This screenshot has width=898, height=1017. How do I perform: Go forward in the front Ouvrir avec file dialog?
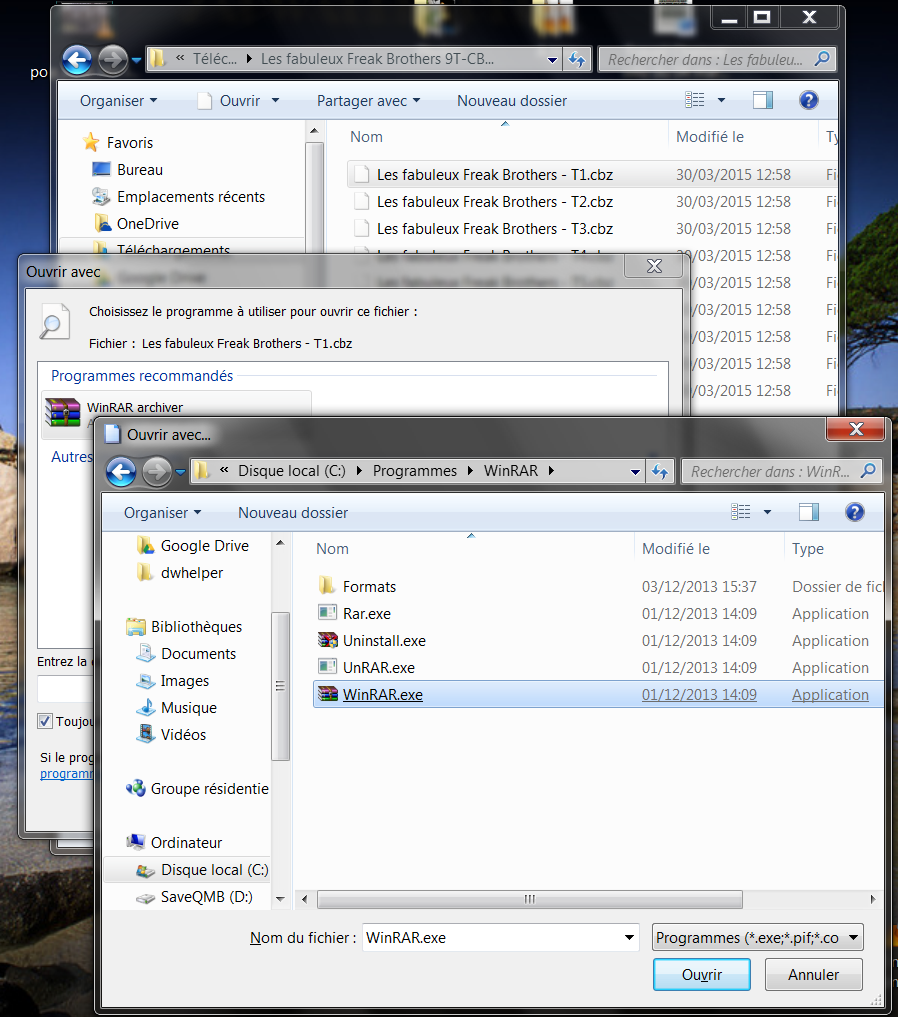tap(156, 472)
